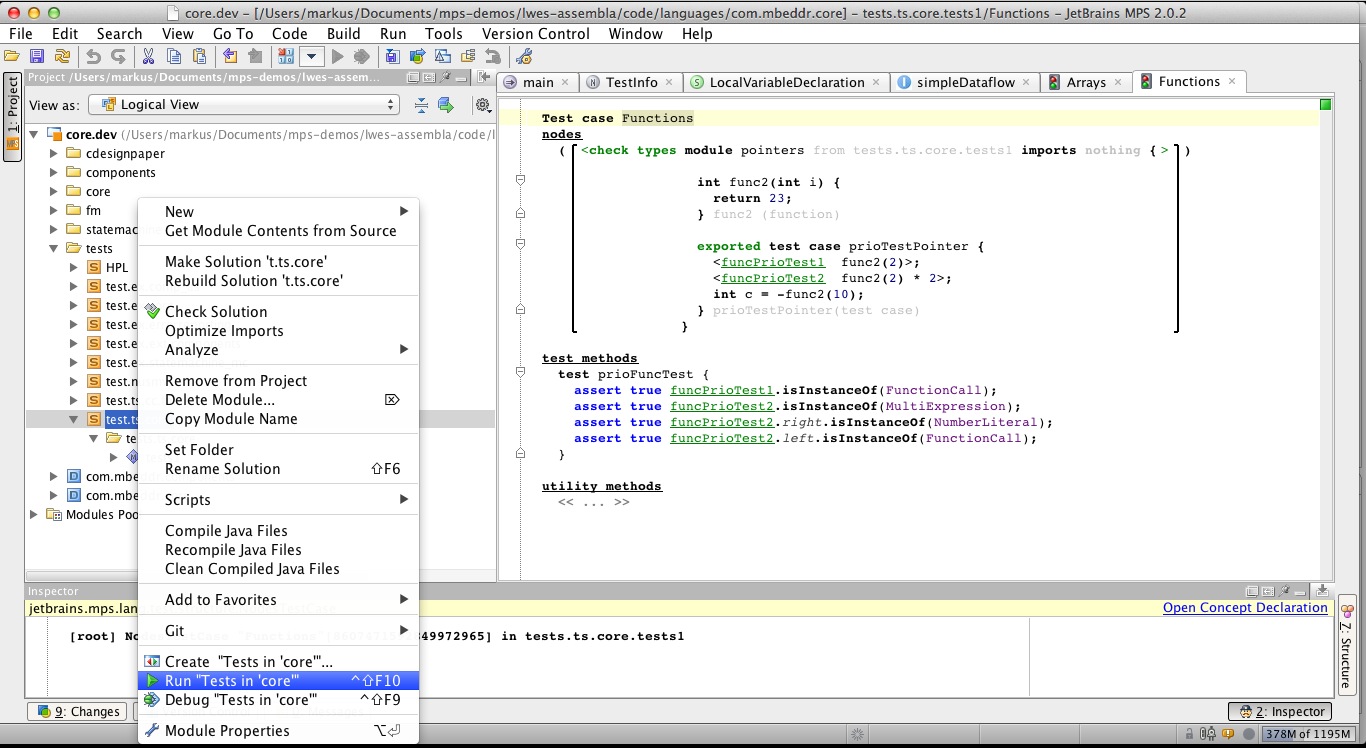Click the collapsed '<< ... >>' utility methods placeholder
This screenshot has width=1366, height=748.
594,502
